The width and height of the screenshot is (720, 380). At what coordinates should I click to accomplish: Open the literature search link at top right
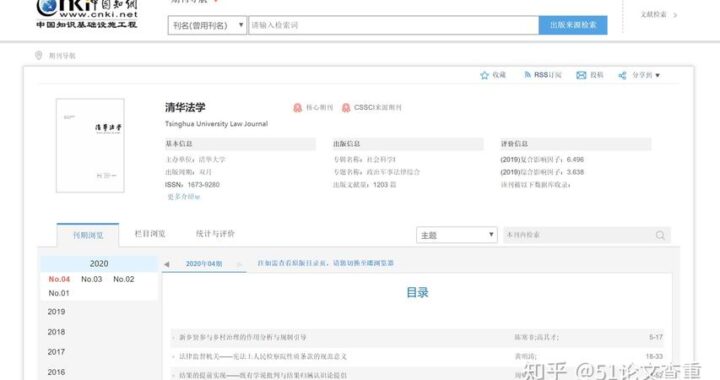point(658,15)
